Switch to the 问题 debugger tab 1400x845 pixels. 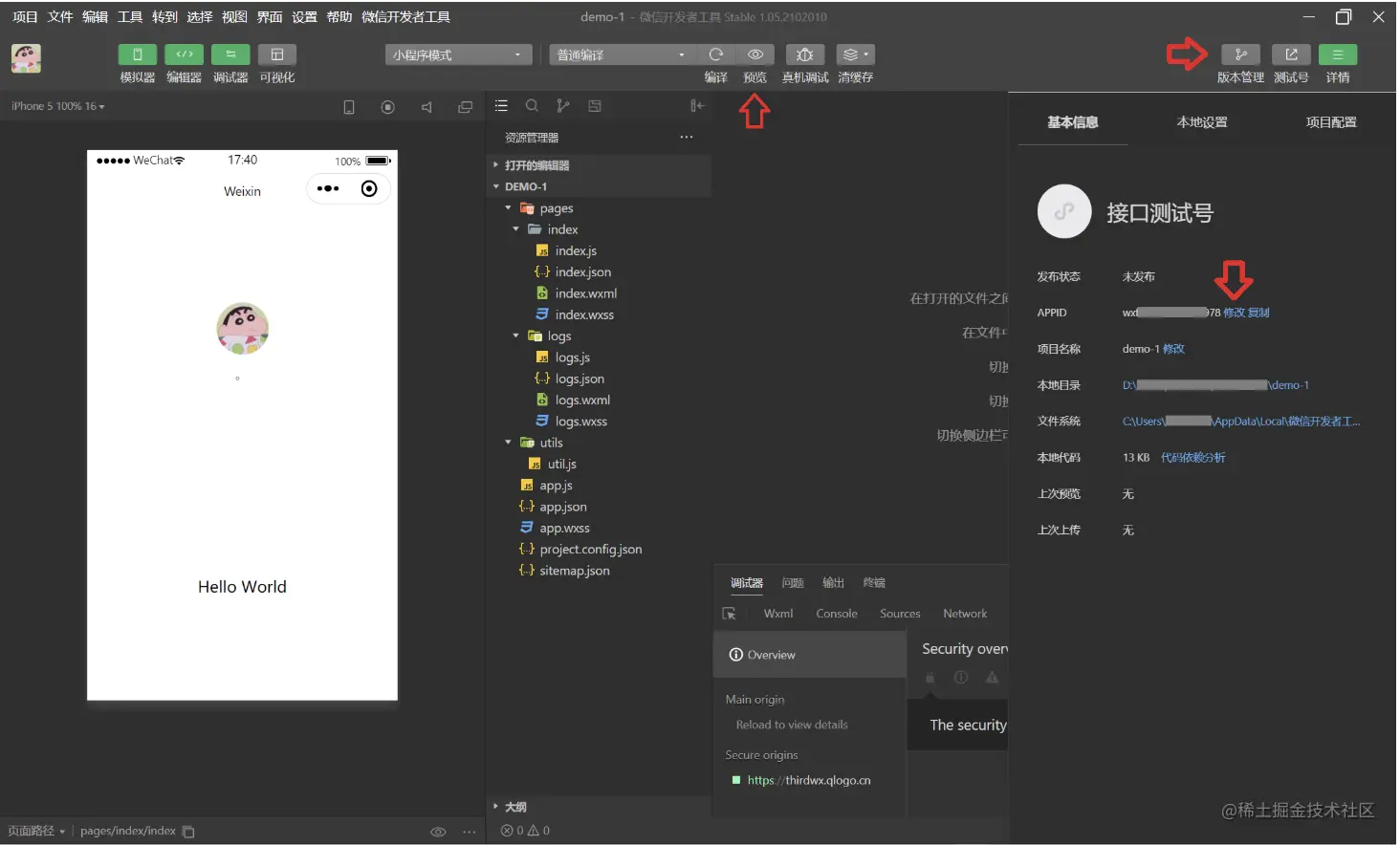[x=793, y=583]
